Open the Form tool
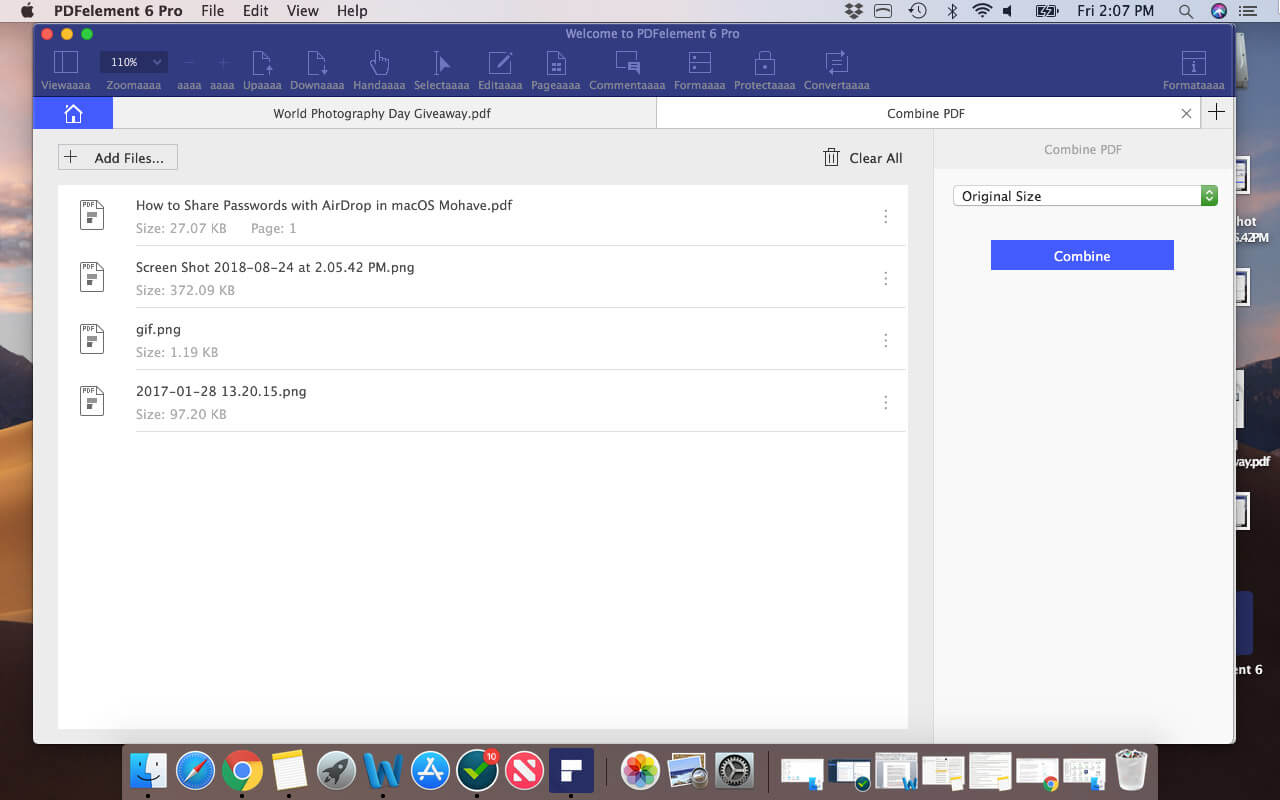 pos(700,63)
